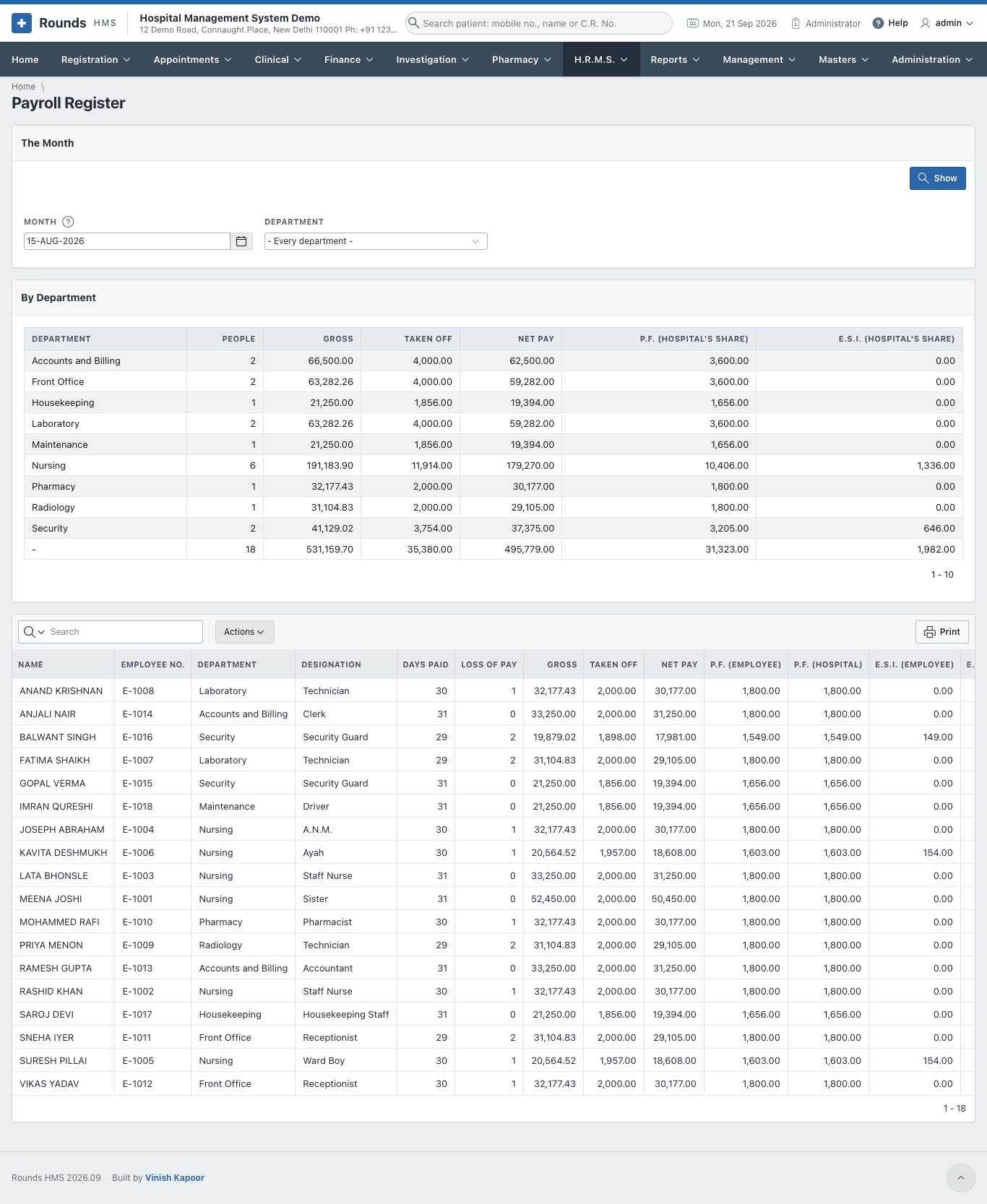The width and height of the screenshot is (987, 1204).
Task: Sort by the LOSS OF PAY column header
Action: pos(488,664)
